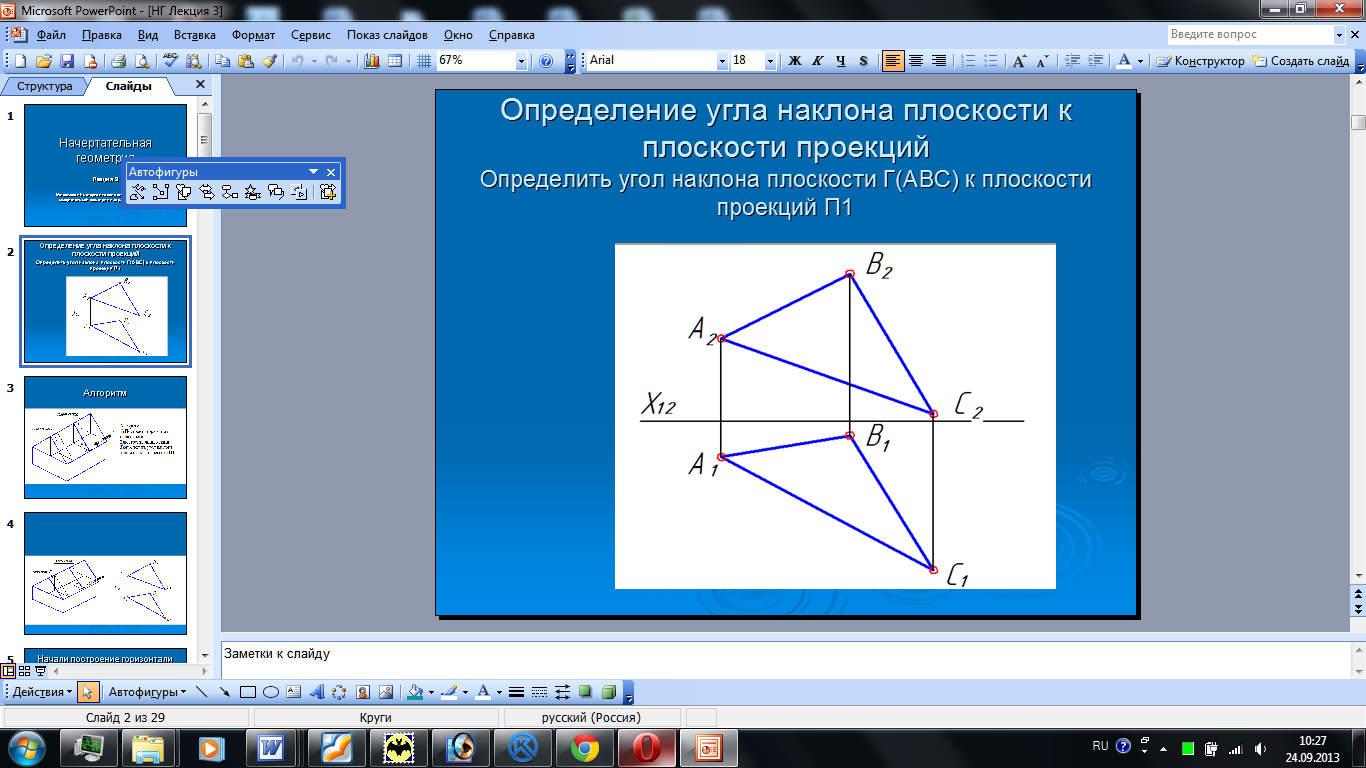Expand the Действия drawing menu
This screenshot has width=1366, height=768.
point(41,692)
